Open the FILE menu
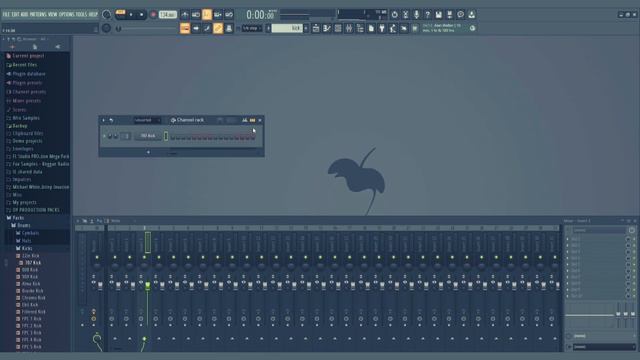Viewport: 640px width, 360px height. (6, 14)
